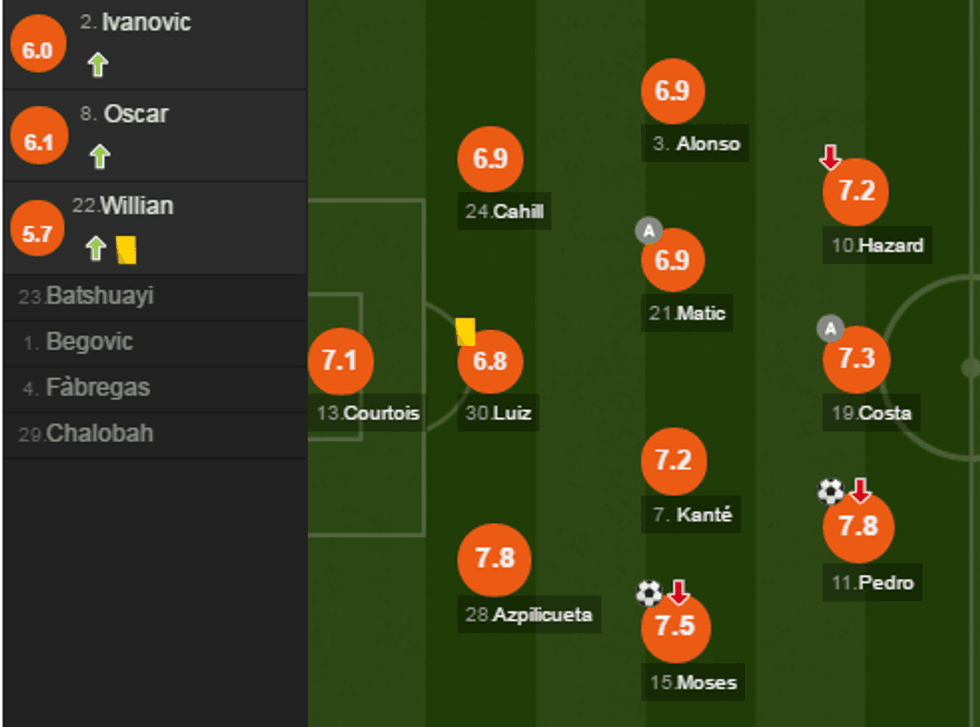Click Ivanovic's green substitution arrow
980x727 pixels.
point(97,65)
